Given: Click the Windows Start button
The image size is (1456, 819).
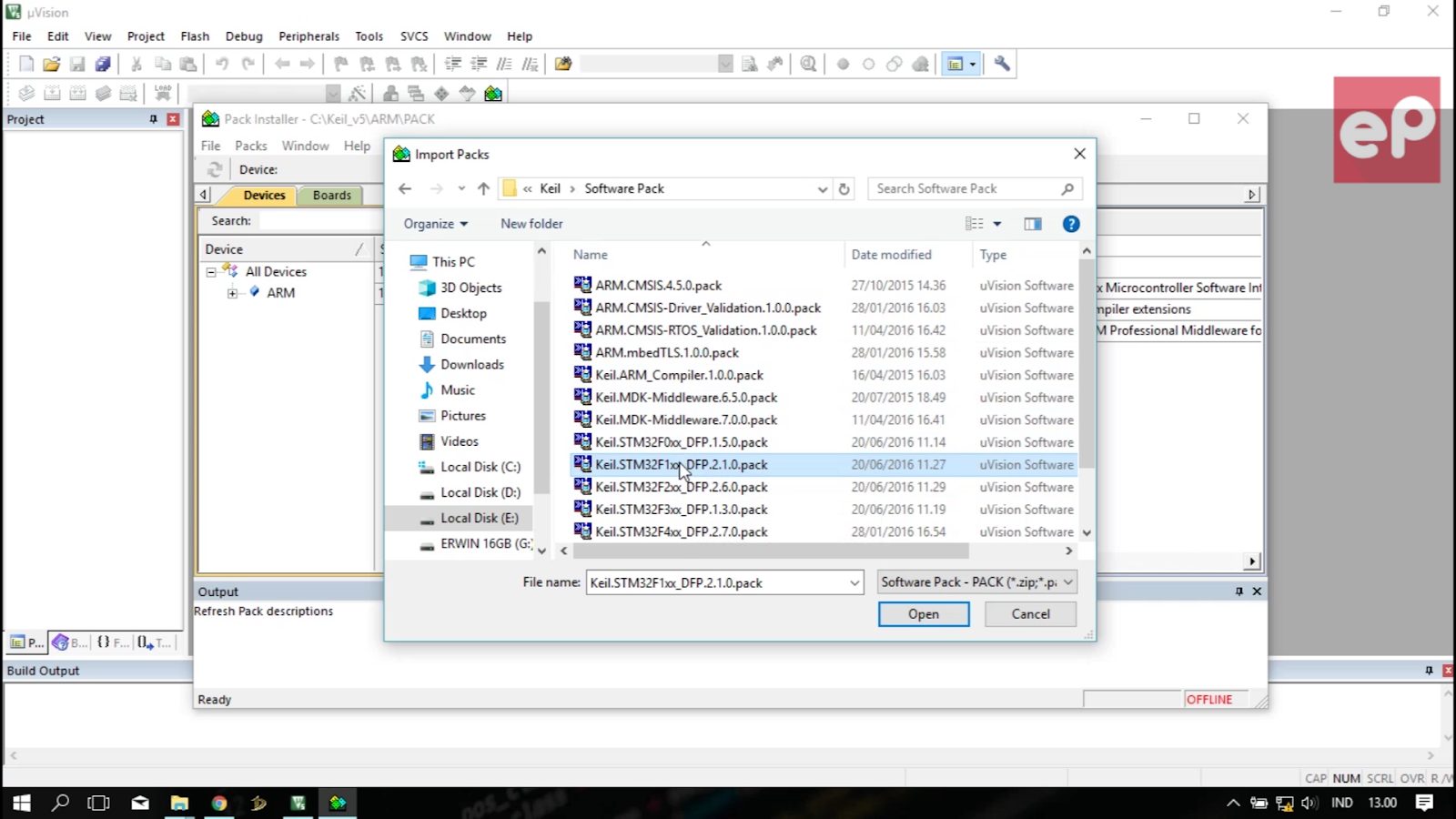Looking at the screenshot, I should (21, 803).
